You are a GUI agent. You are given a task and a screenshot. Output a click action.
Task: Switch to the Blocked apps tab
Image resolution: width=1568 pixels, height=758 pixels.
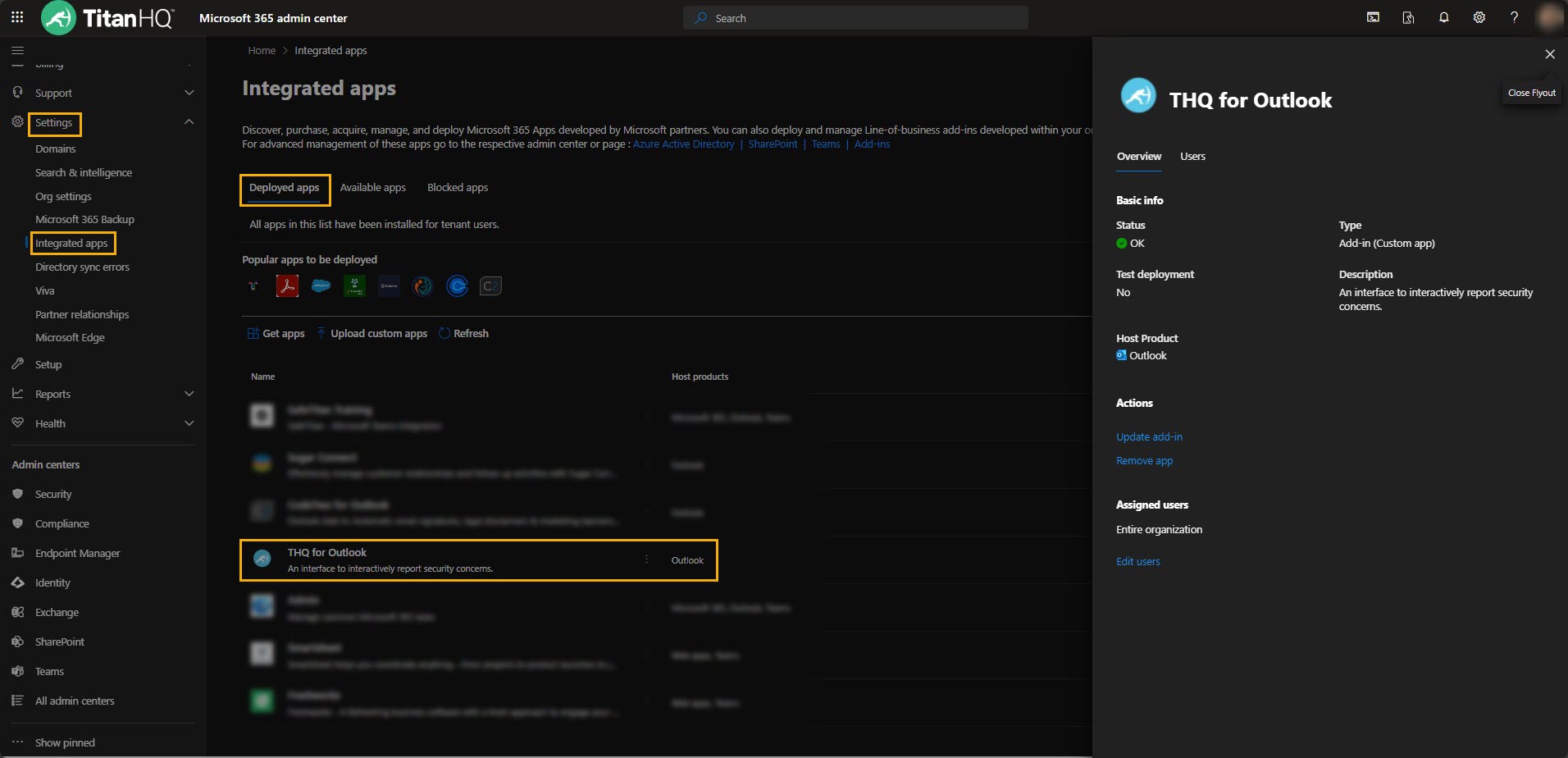[458, 188]
